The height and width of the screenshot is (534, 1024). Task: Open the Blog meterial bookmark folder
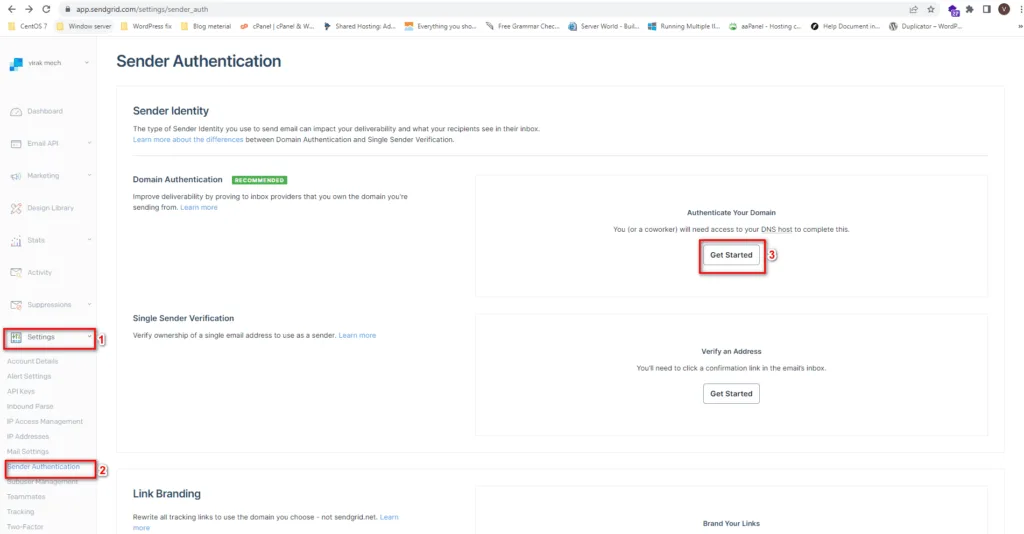(206, 26)
